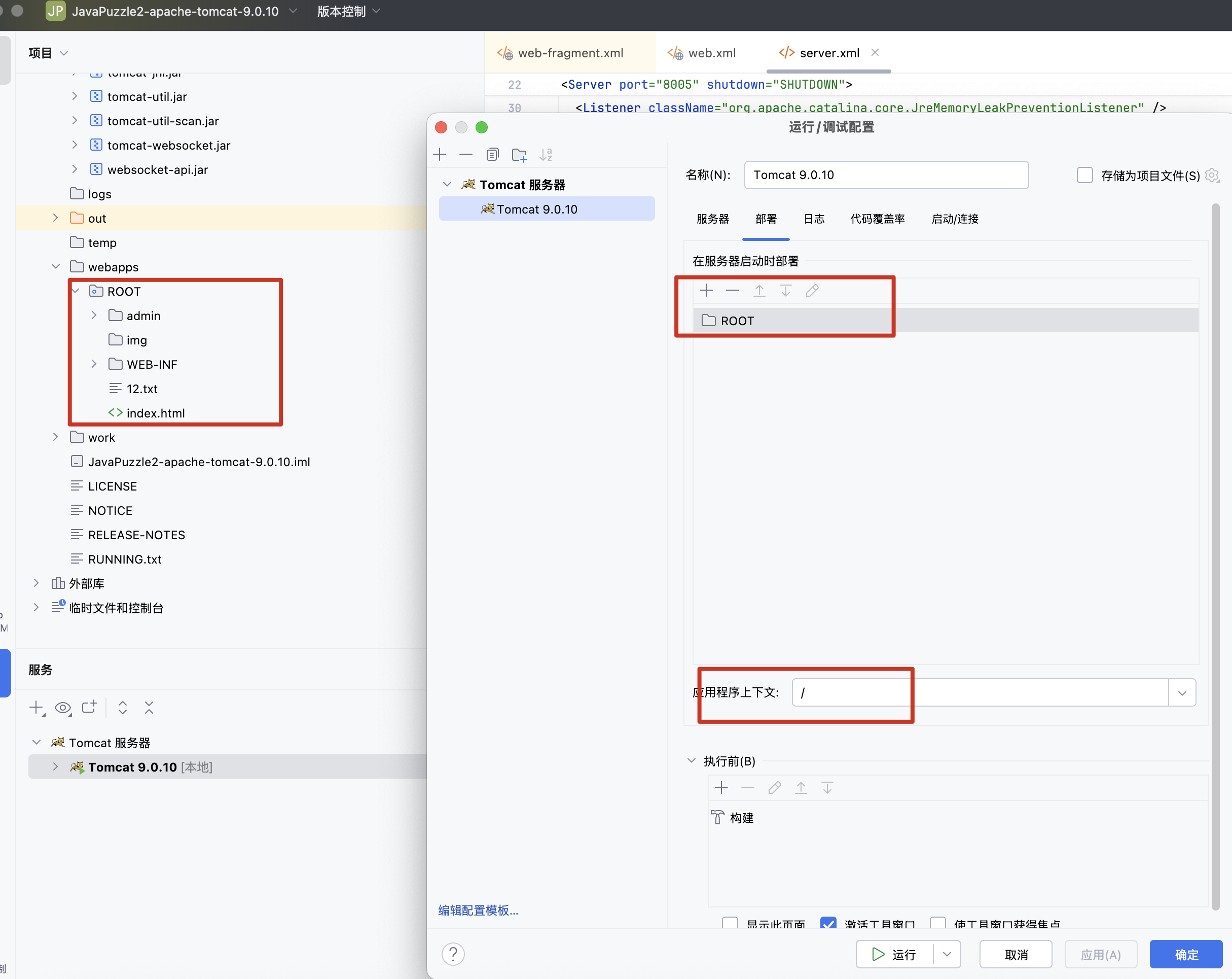The height and width of the screenshot is (979, 1232).
Task: Open the 编辑配置模板 link
Action: [478, 910]
